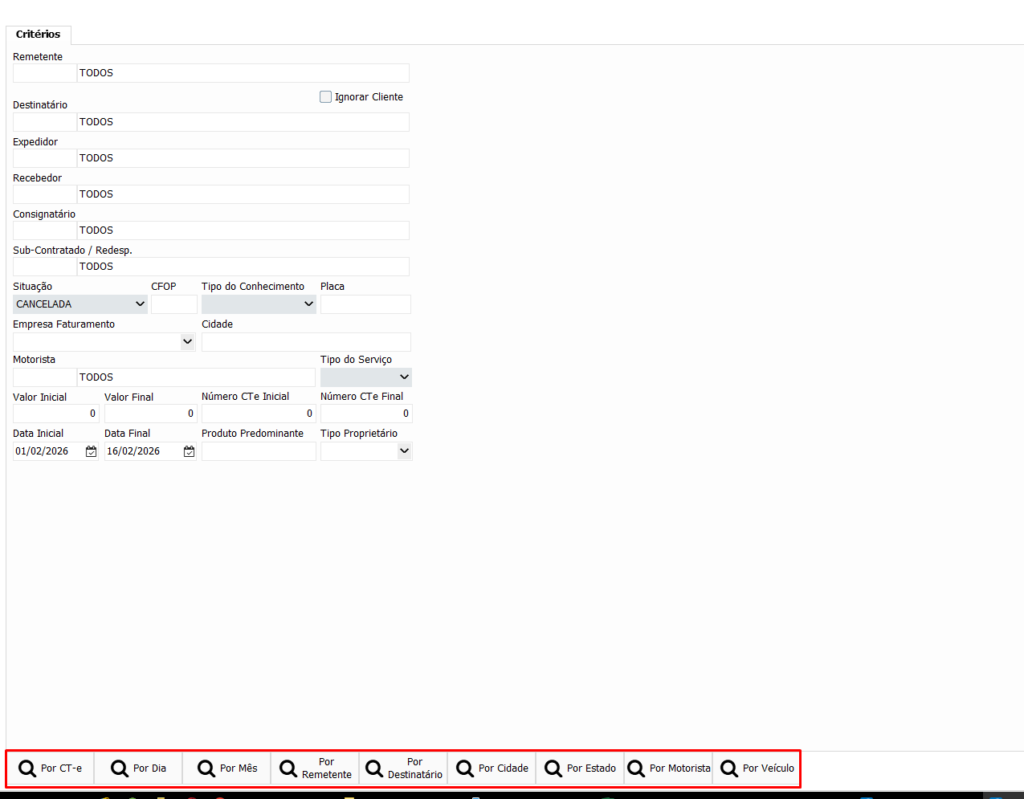Image resolution: width=1024 pixels, height=799 pixels.
Task: Click magnifier icon for Por Remetente
Action: point(288,769)
